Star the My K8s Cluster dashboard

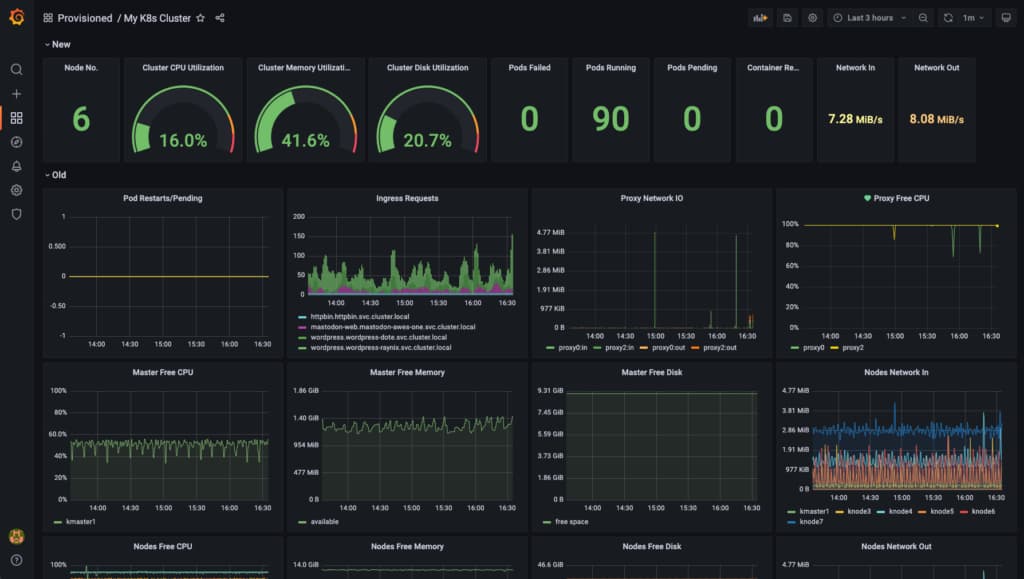click(x=201, y=17)
